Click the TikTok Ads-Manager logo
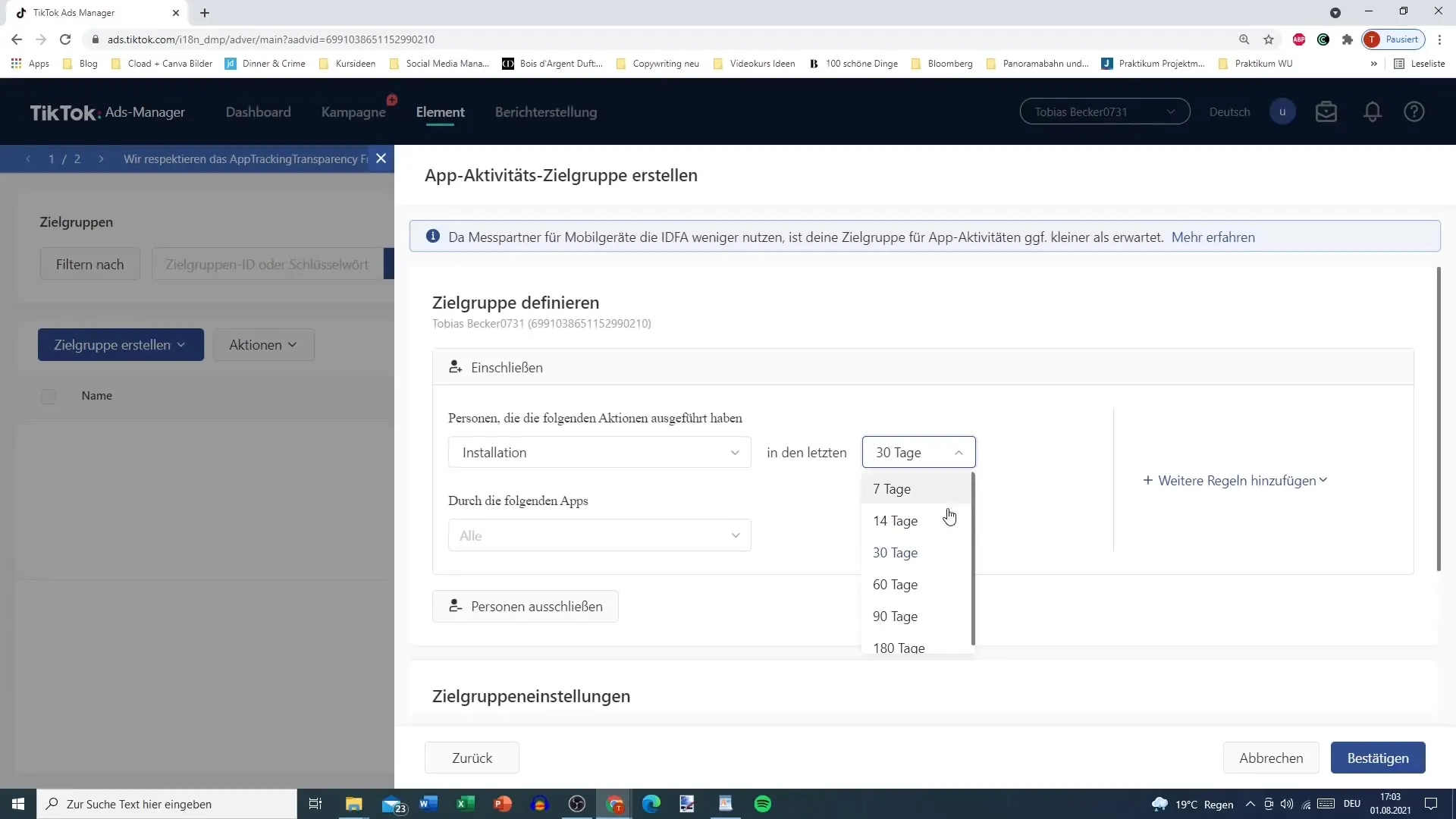 107,112
